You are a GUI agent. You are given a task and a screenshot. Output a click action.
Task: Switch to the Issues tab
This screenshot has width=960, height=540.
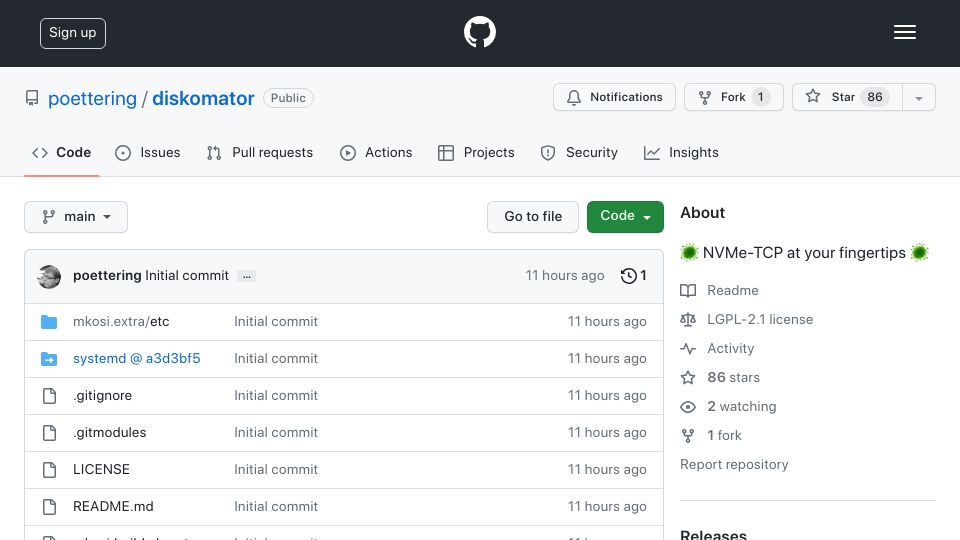pyautogui.click(x=148, y=152)
